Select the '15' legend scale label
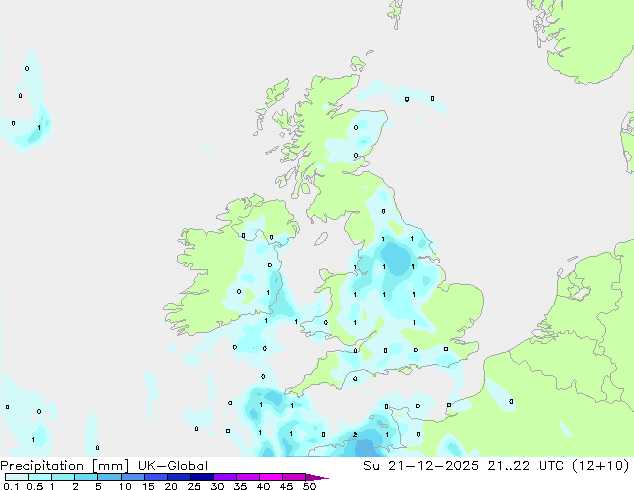Viewport: 634px width, 490px height. (148, 486)
